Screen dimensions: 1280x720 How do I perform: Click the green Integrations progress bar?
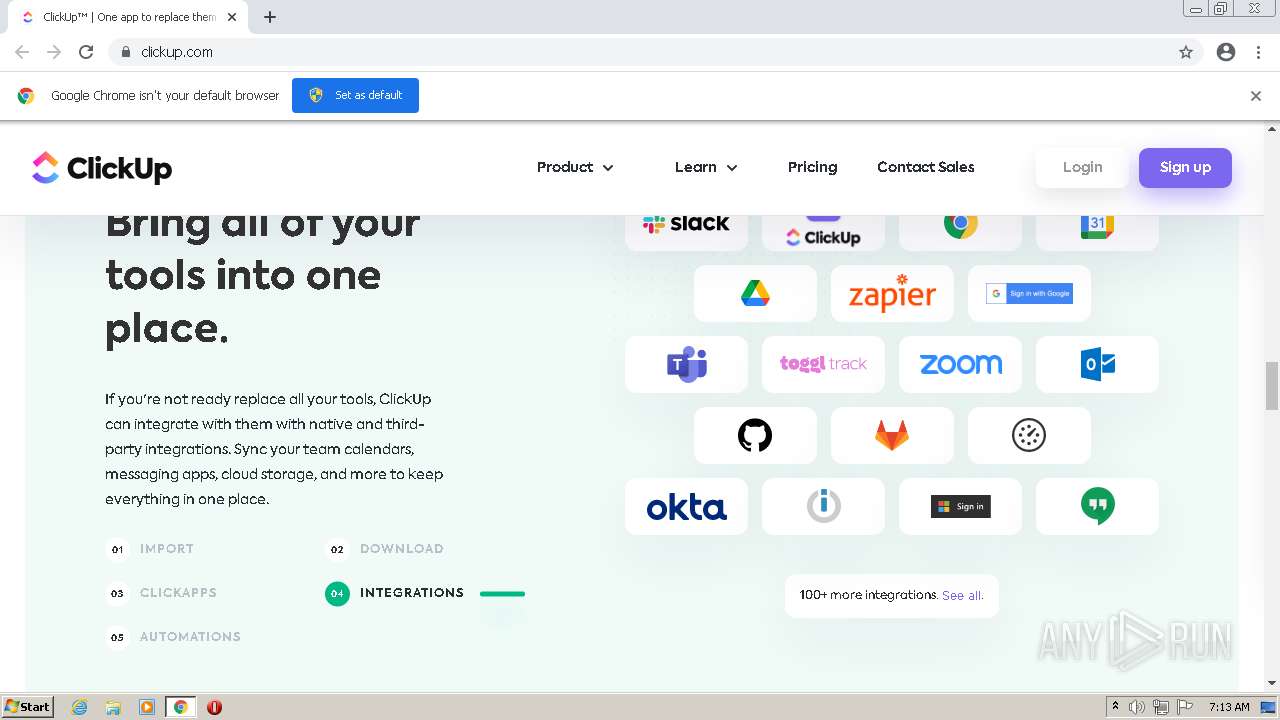point(502,594)
